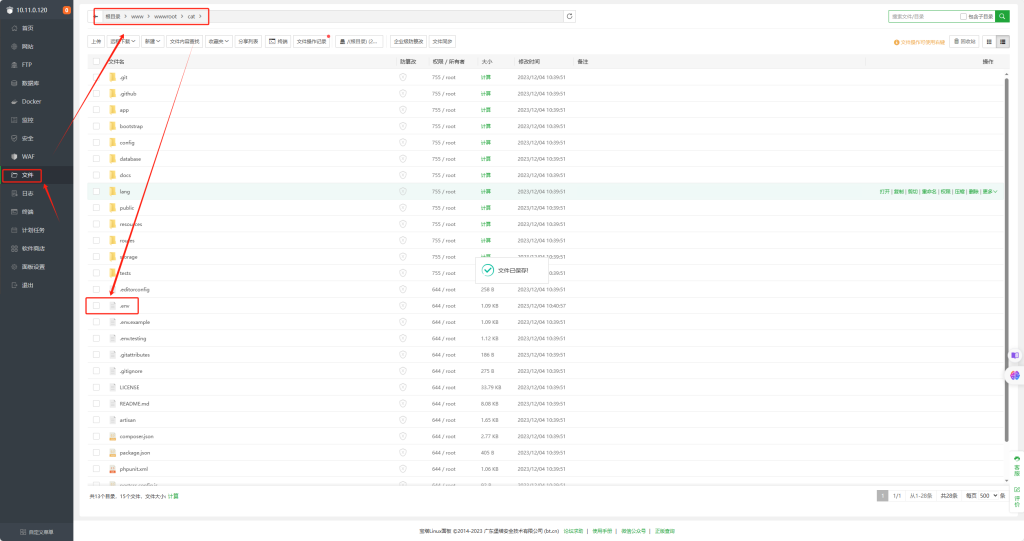Click page 1 in pagination
The height and width of the screenshot is (541, 1024).
[x=882, y=496]
